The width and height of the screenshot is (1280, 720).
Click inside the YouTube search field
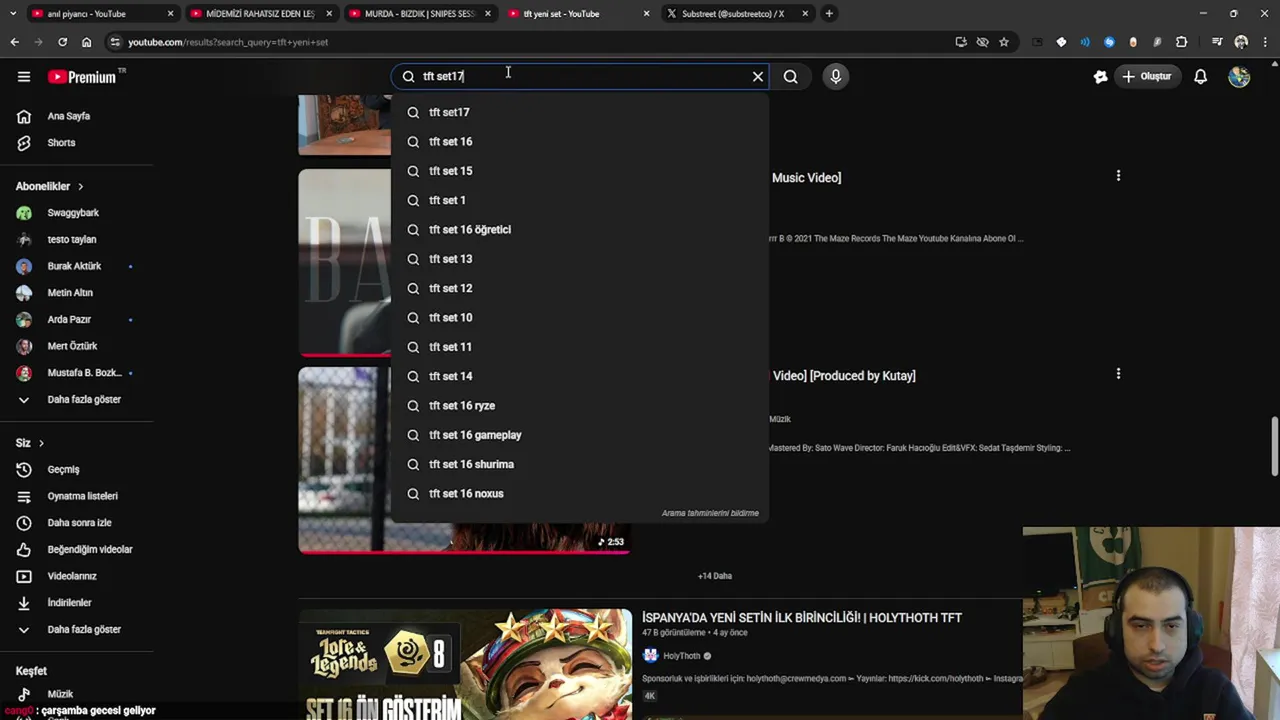click(x=580, y=76)
